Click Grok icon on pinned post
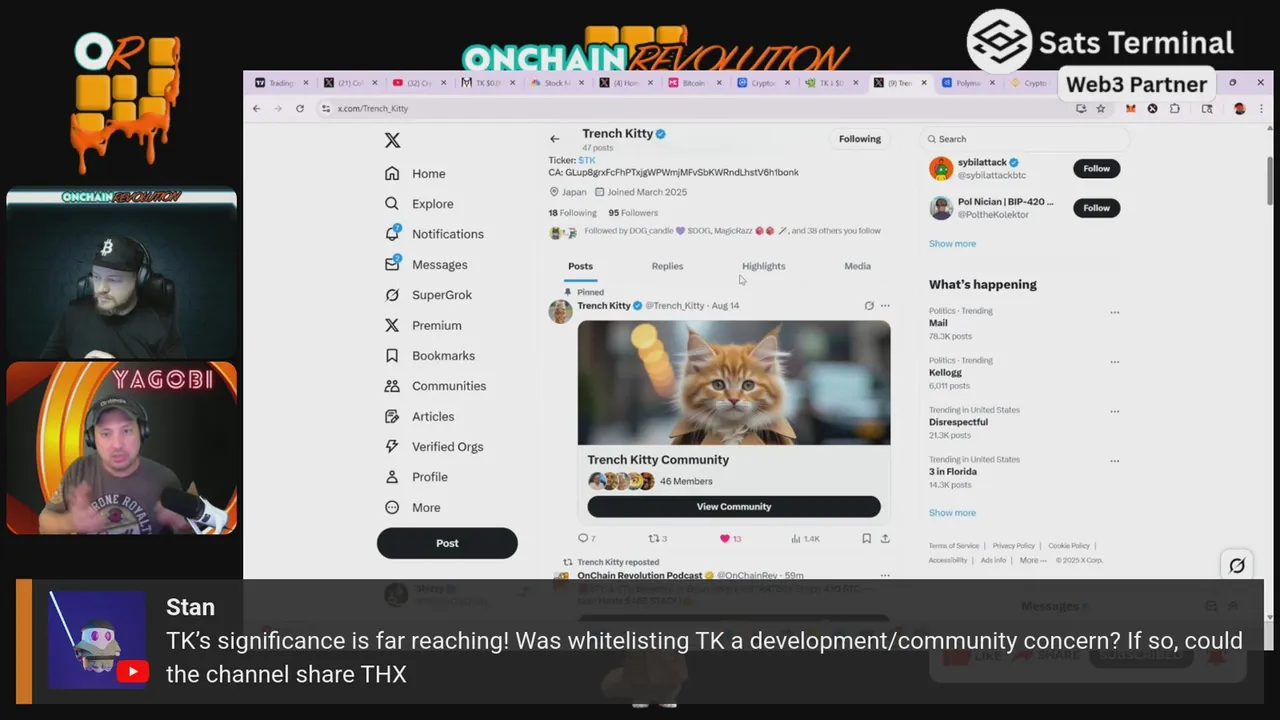 [x=868, y=305]
